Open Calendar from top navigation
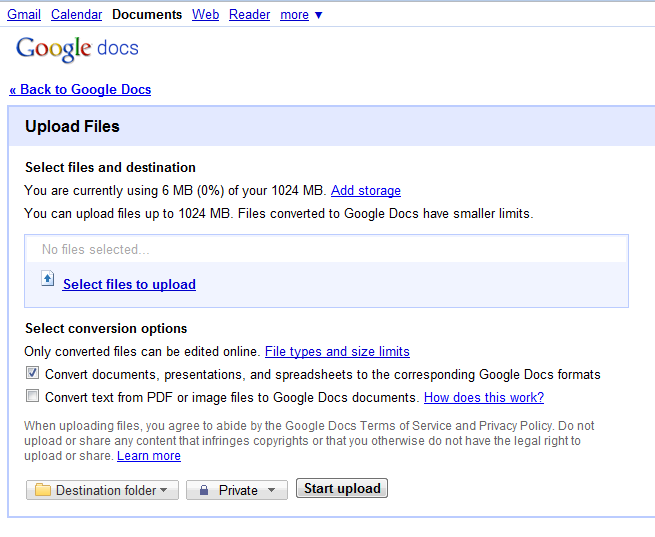The width and height of the screenshot is (655, 537). pos(76,15)
